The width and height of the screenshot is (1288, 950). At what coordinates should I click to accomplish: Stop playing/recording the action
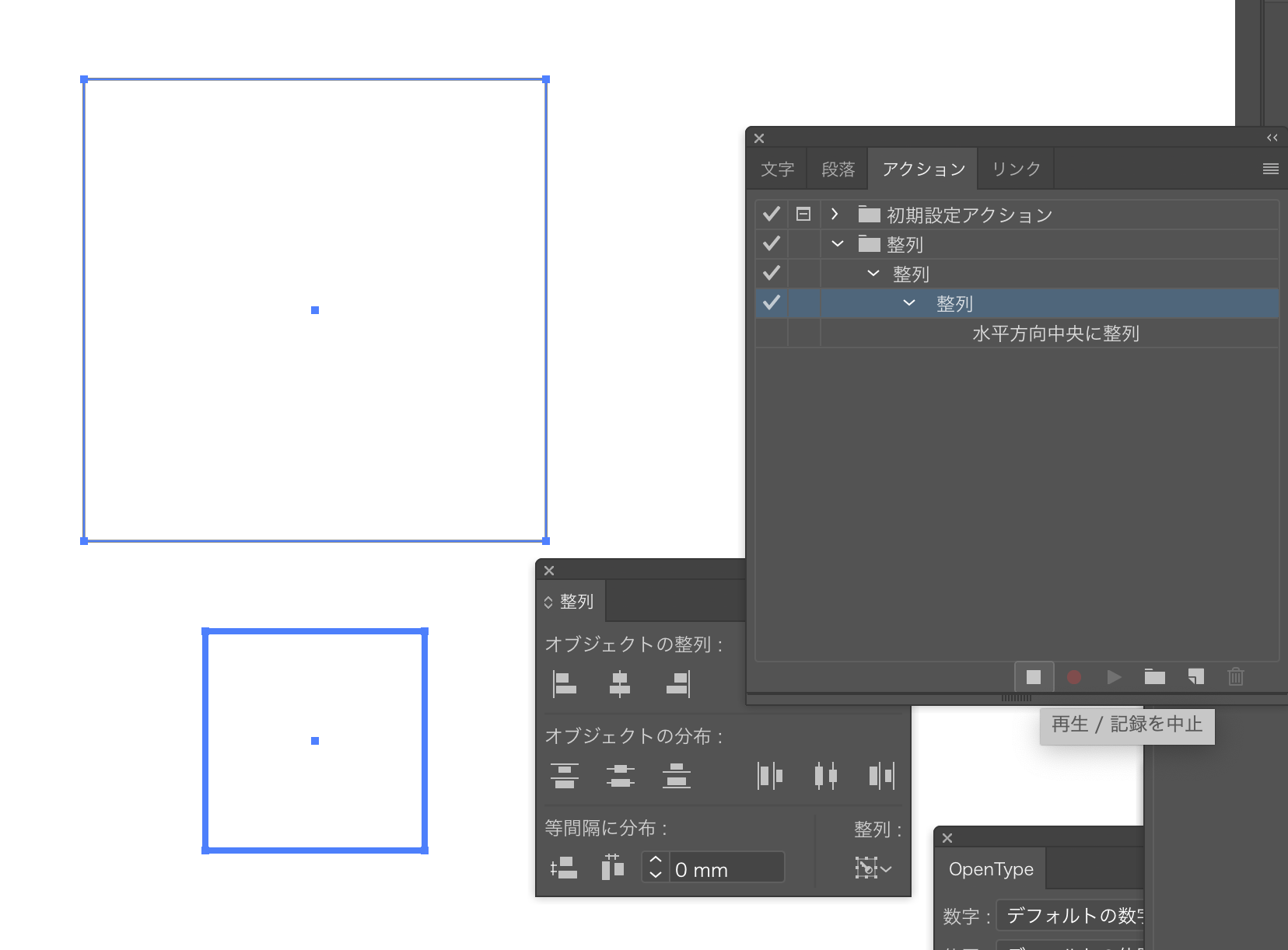pyautogui.click(x=1034, y=677)
